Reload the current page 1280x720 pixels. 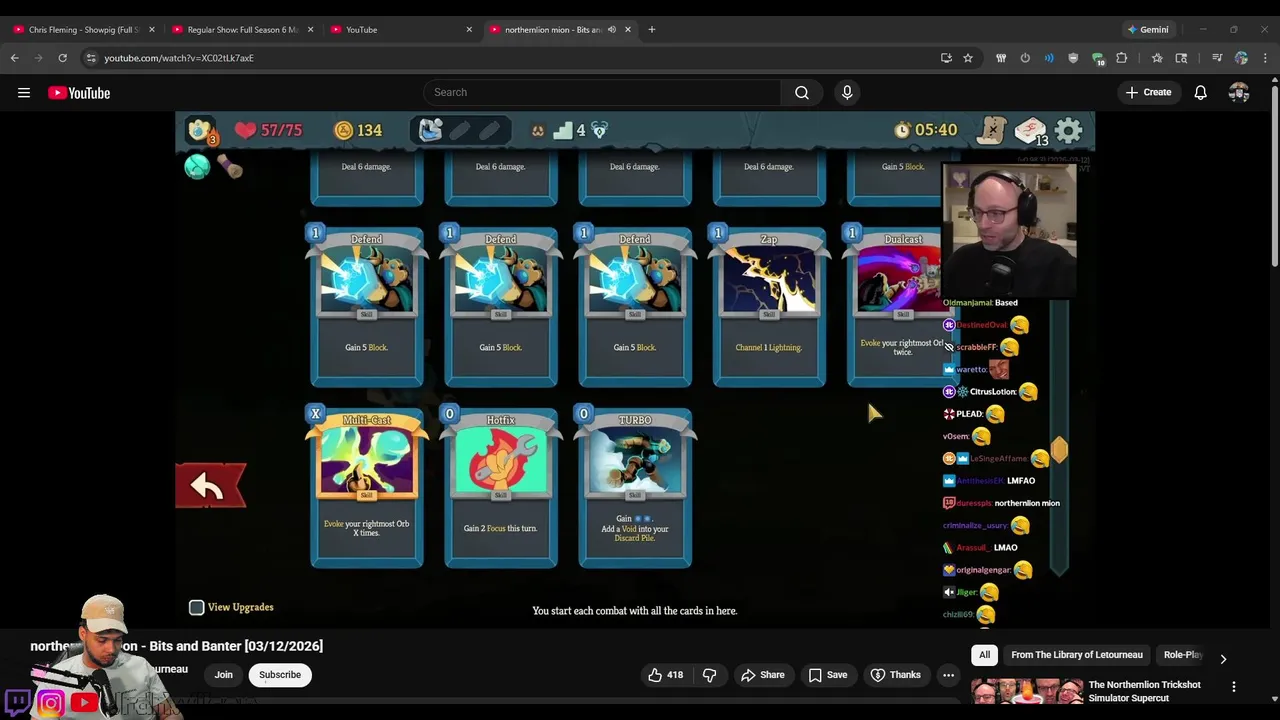(63, 58)
